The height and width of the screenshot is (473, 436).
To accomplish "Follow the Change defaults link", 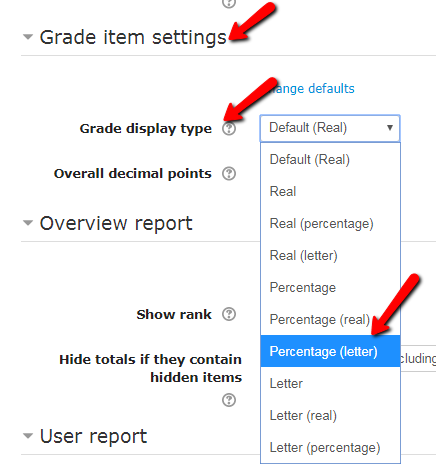I will (x=312, y=89).
